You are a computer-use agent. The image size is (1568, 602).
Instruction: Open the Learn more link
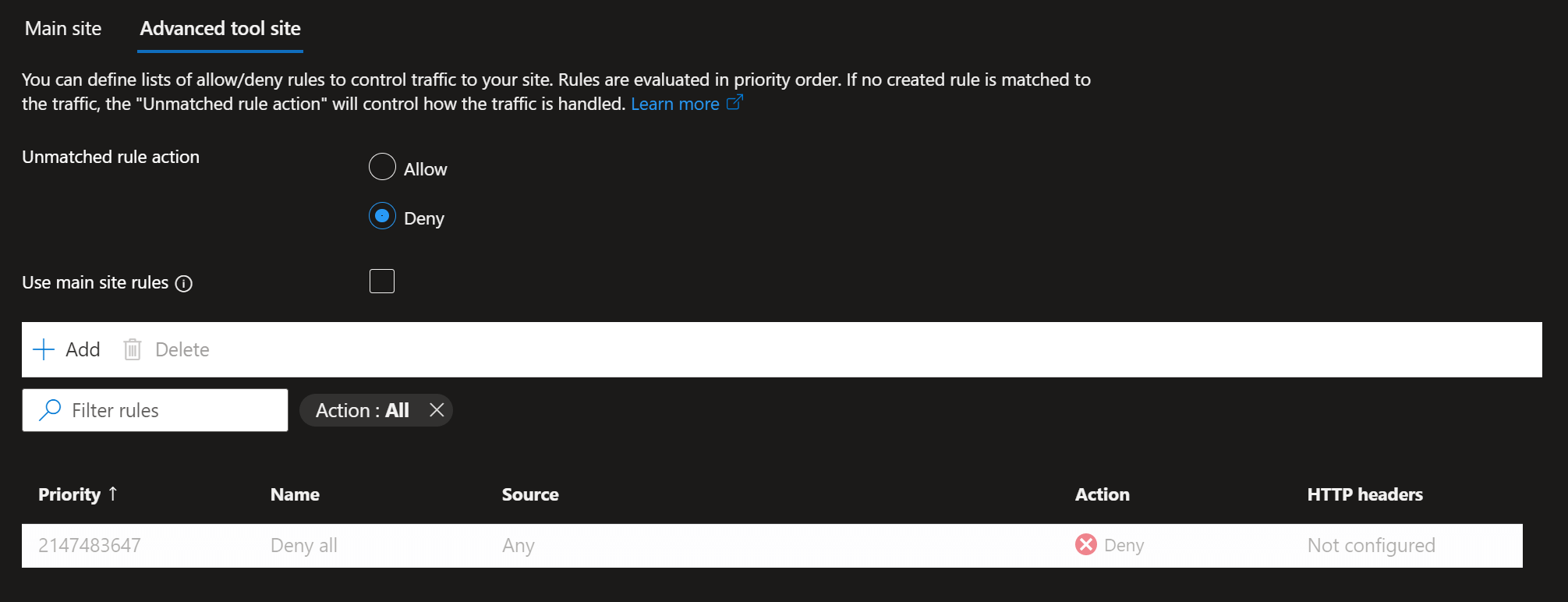[674, 102]
